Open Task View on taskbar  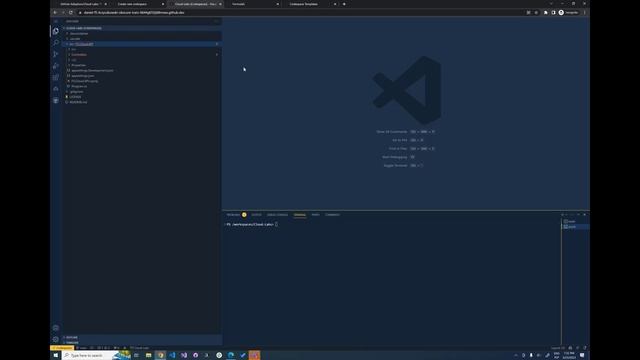136,355
